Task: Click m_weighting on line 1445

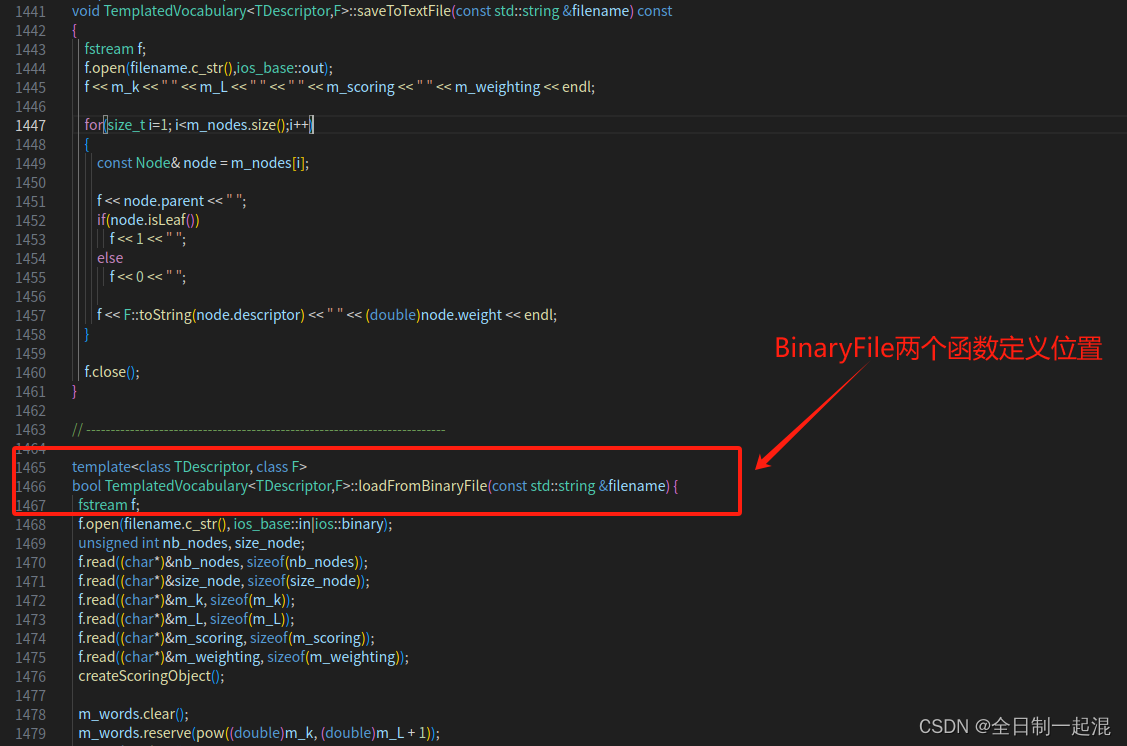Action: [497, 87]
